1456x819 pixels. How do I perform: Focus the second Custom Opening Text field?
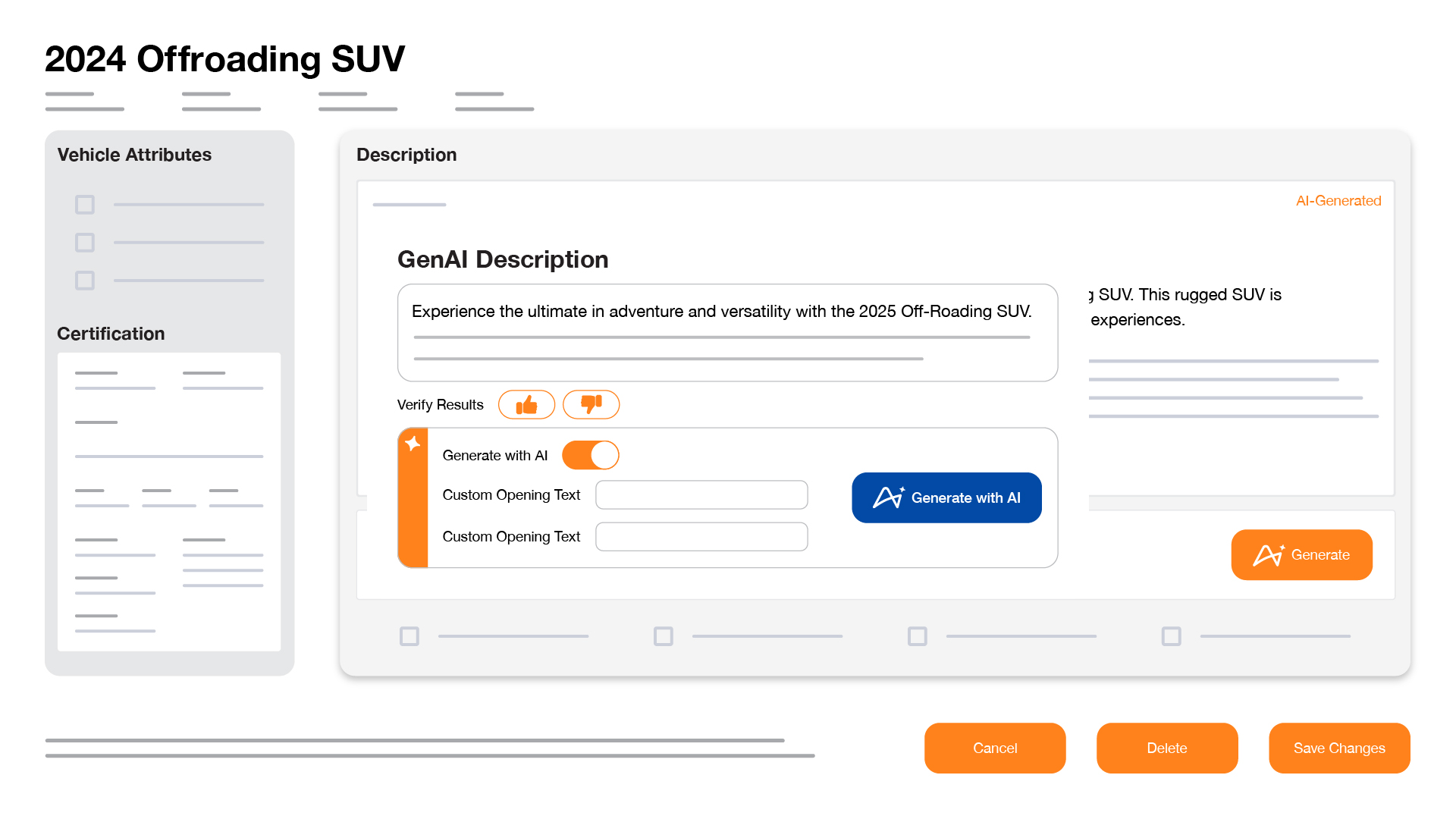pyautogui.click(x=701, y=537)
